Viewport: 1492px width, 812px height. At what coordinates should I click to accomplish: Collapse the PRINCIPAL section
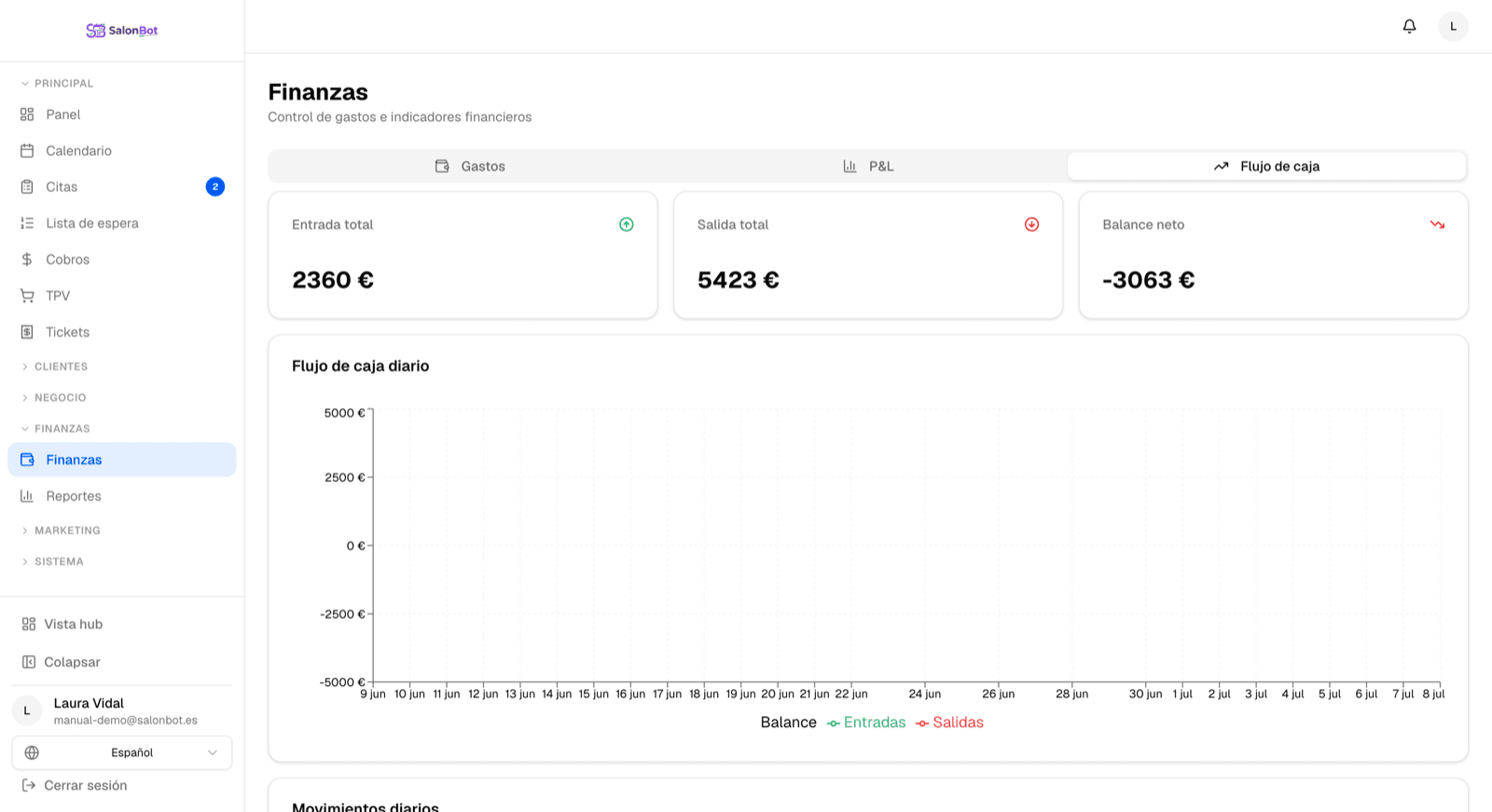tap(57, 84)
